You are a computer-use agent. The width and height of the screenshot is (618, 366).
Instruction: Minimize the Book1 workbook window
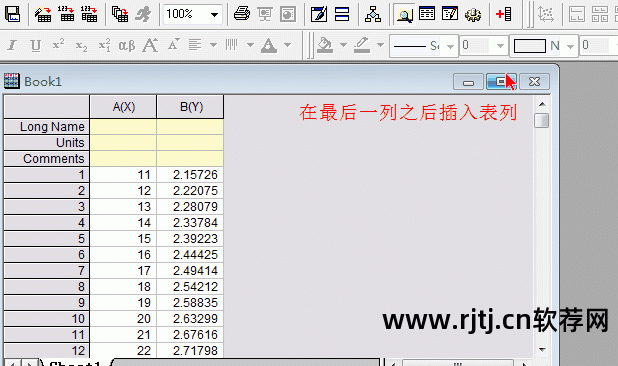468,82
